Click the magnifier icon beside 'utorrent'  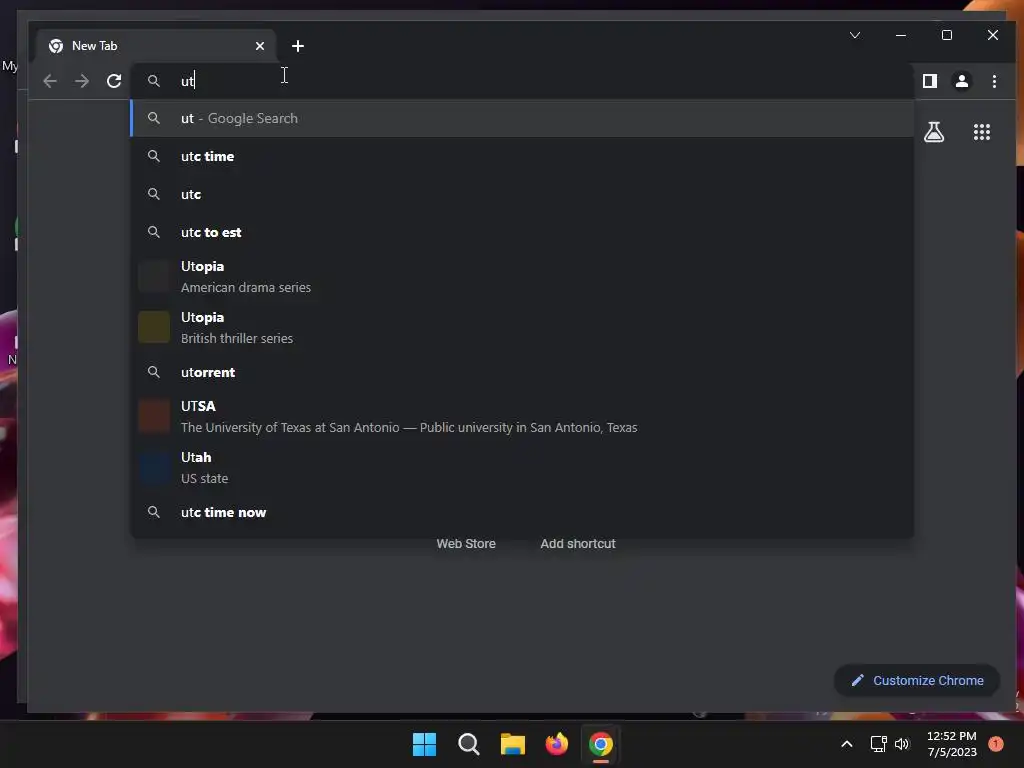(153, 372)
